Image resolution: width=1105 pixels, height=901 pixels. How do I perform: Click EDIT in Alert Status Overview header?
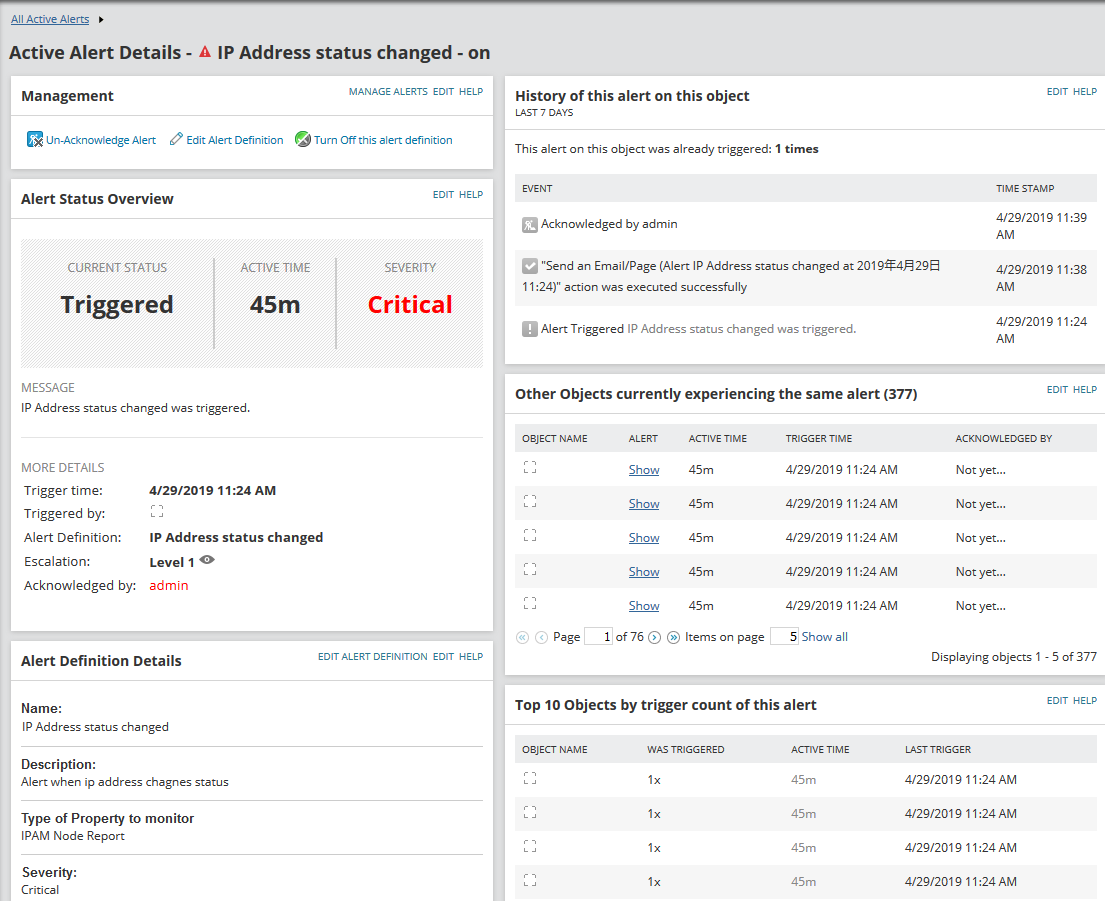coord(443,194)
